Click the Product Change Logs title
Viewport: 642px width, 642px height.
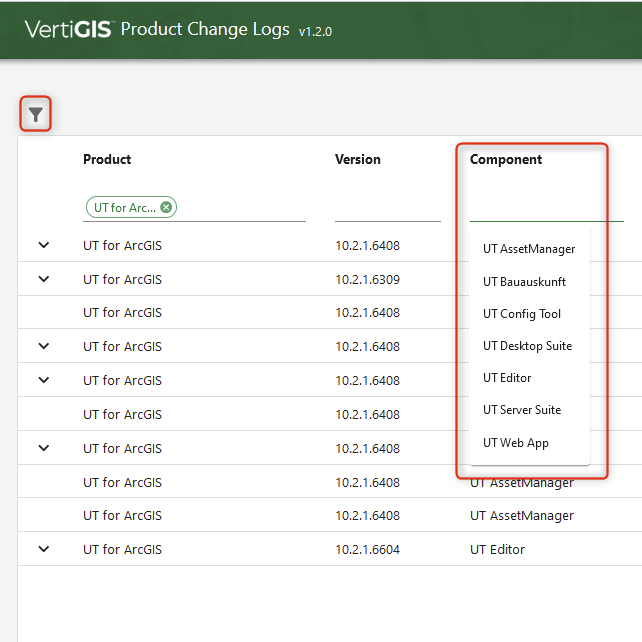[x=205, y=29]
